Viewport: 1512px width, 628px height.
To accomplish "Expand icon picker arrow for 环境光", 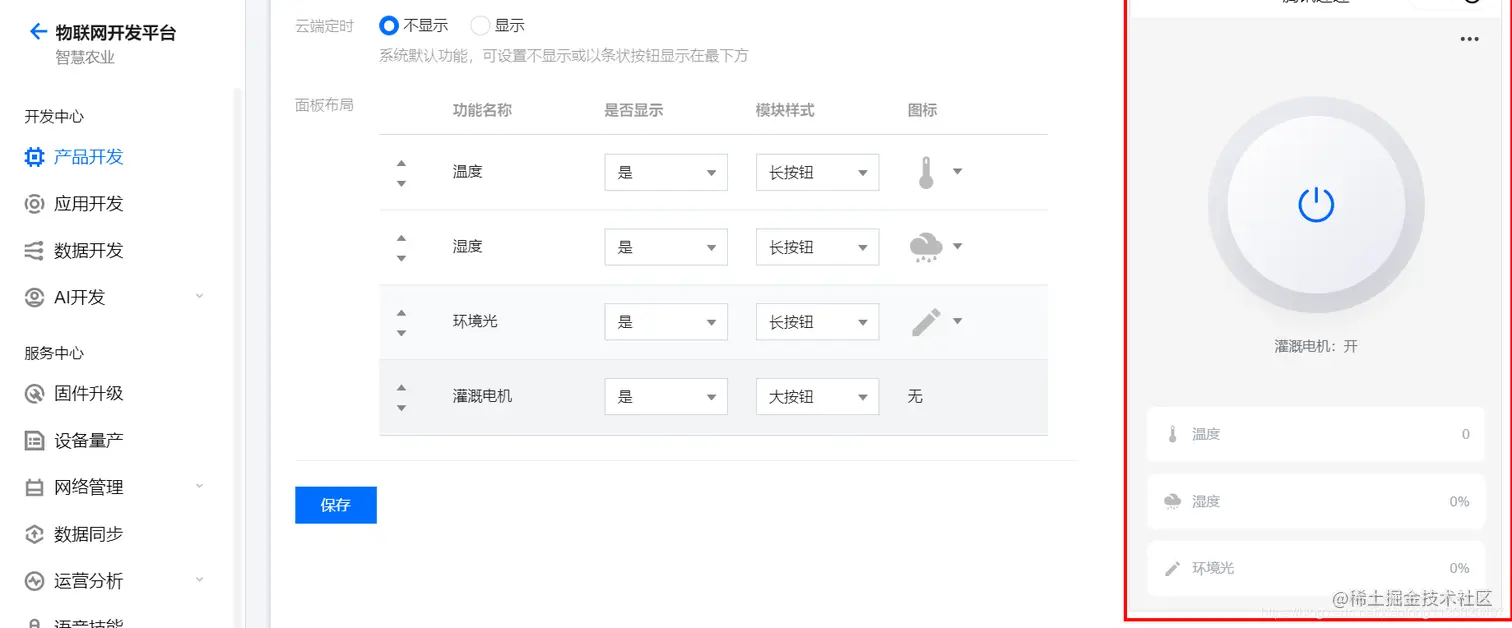I will (957, 321).
